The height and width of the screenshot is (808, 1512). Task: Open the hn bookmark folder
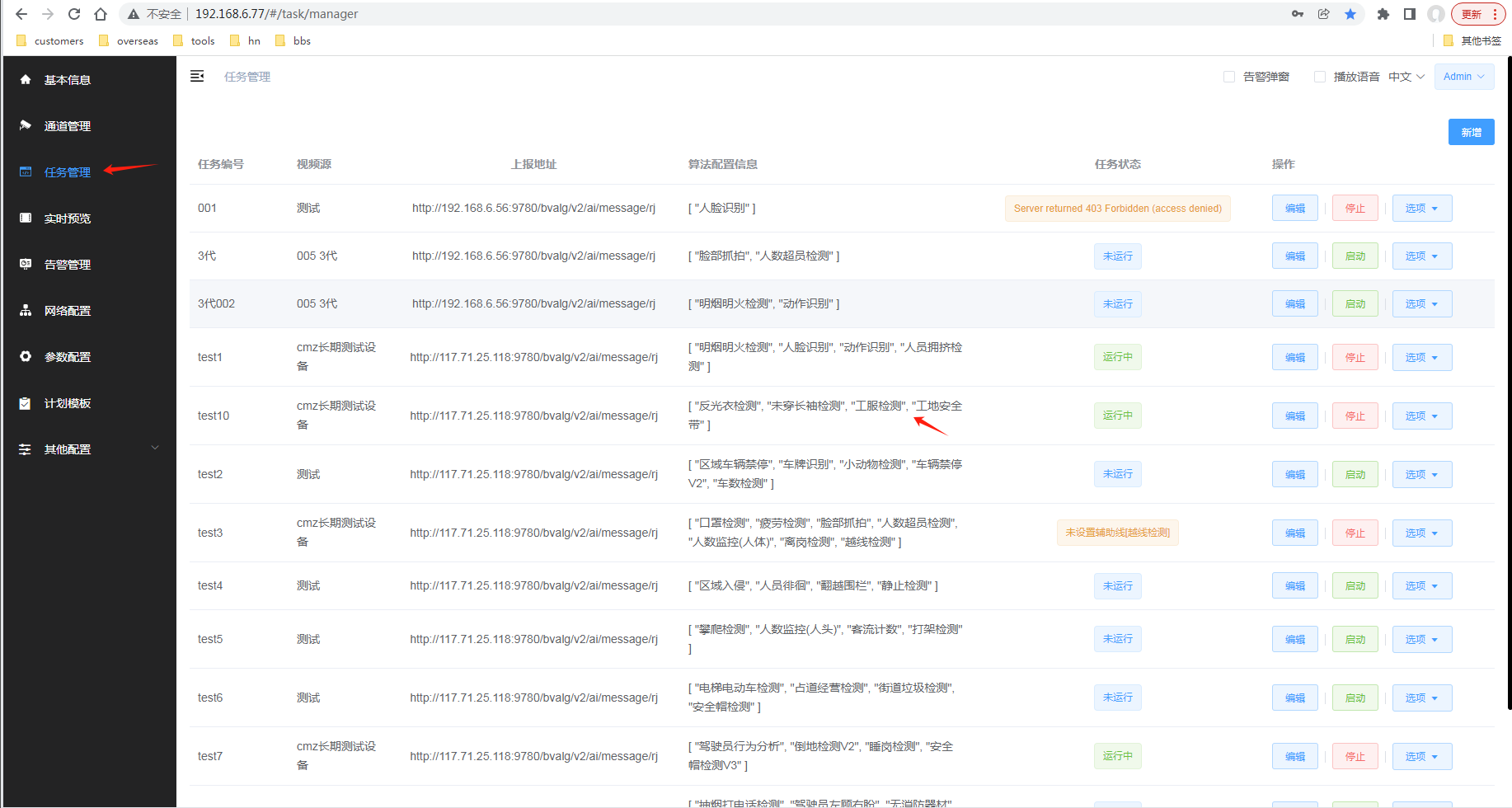[246, 40]
